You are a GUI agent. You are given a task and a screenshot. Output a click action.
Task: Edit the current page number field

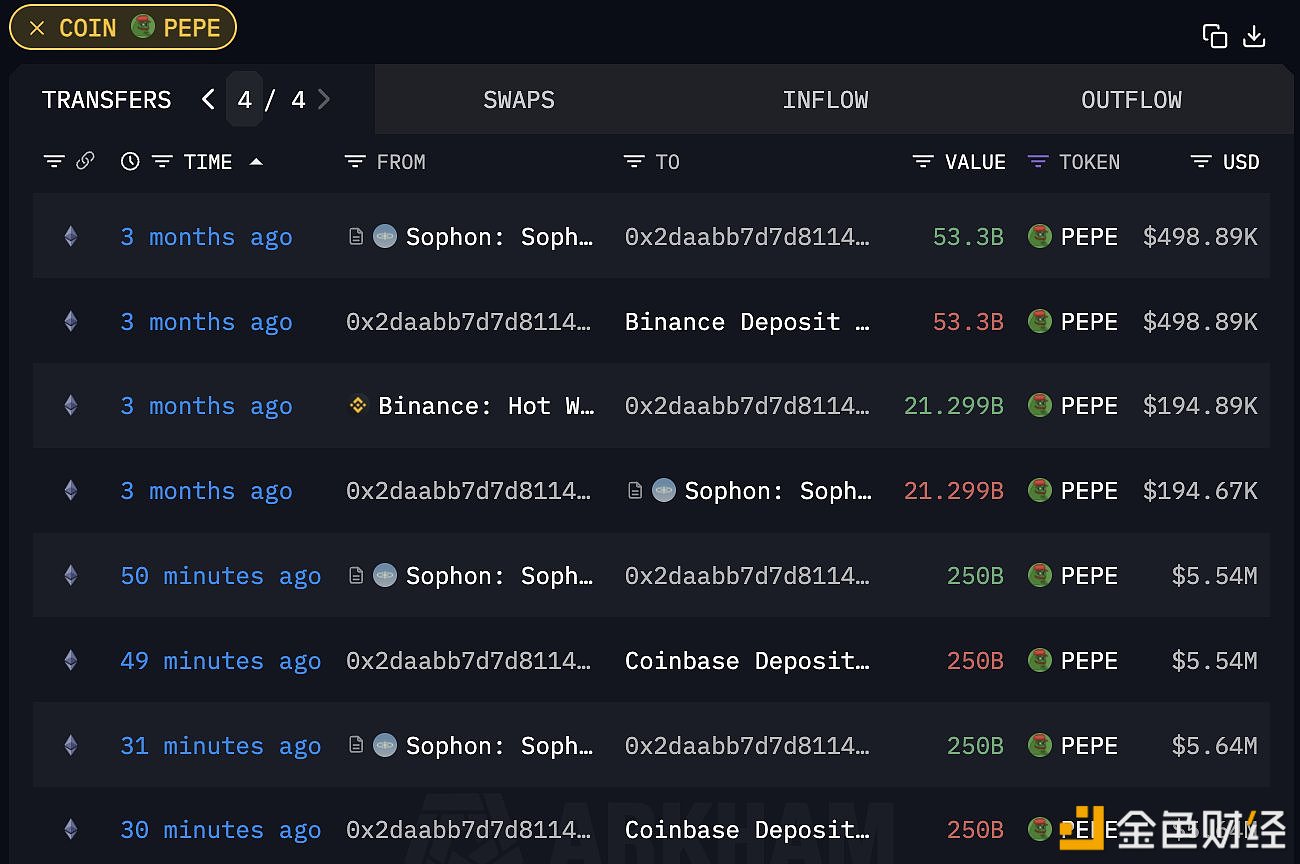pos(244,99)
